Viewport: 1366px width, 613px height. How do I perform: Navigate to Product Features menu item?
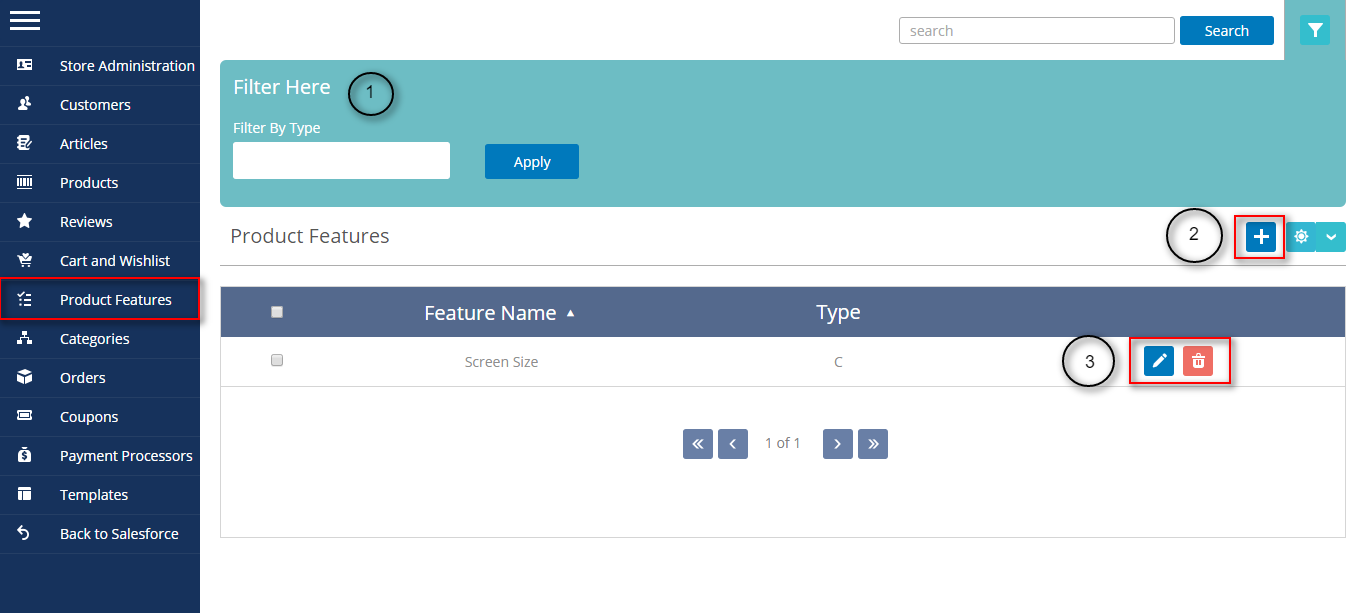pyautogui.click(x=113, y=299)
